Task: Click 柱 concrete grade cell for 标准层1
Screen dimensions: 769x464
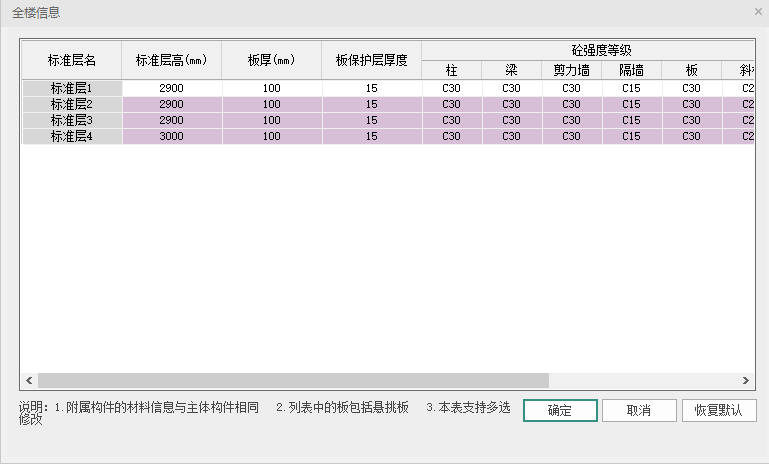Action: [x=451, y=88]
